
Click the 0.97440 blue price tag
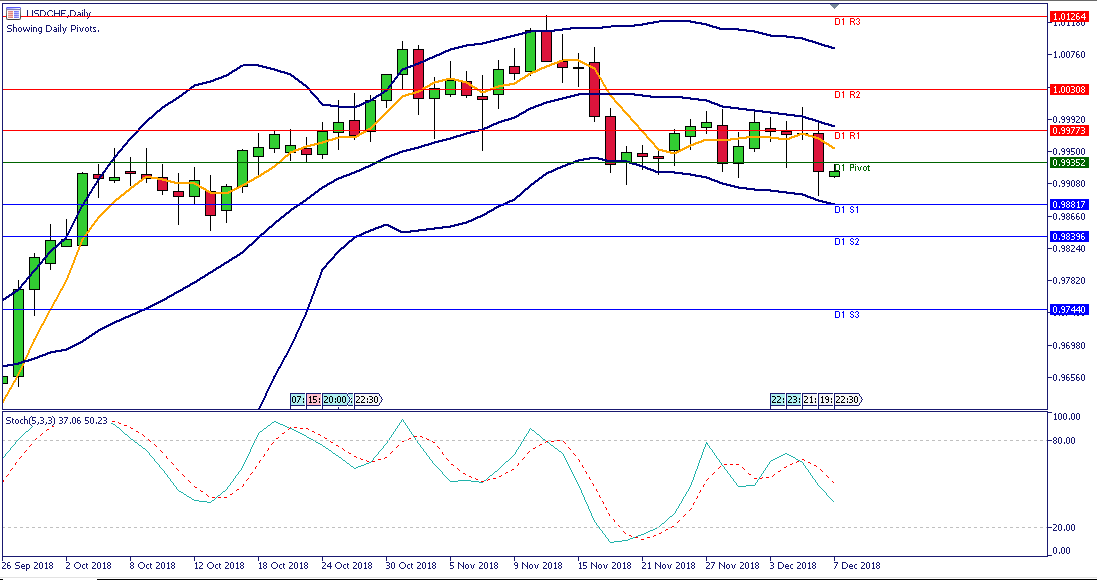point(1068,309)
